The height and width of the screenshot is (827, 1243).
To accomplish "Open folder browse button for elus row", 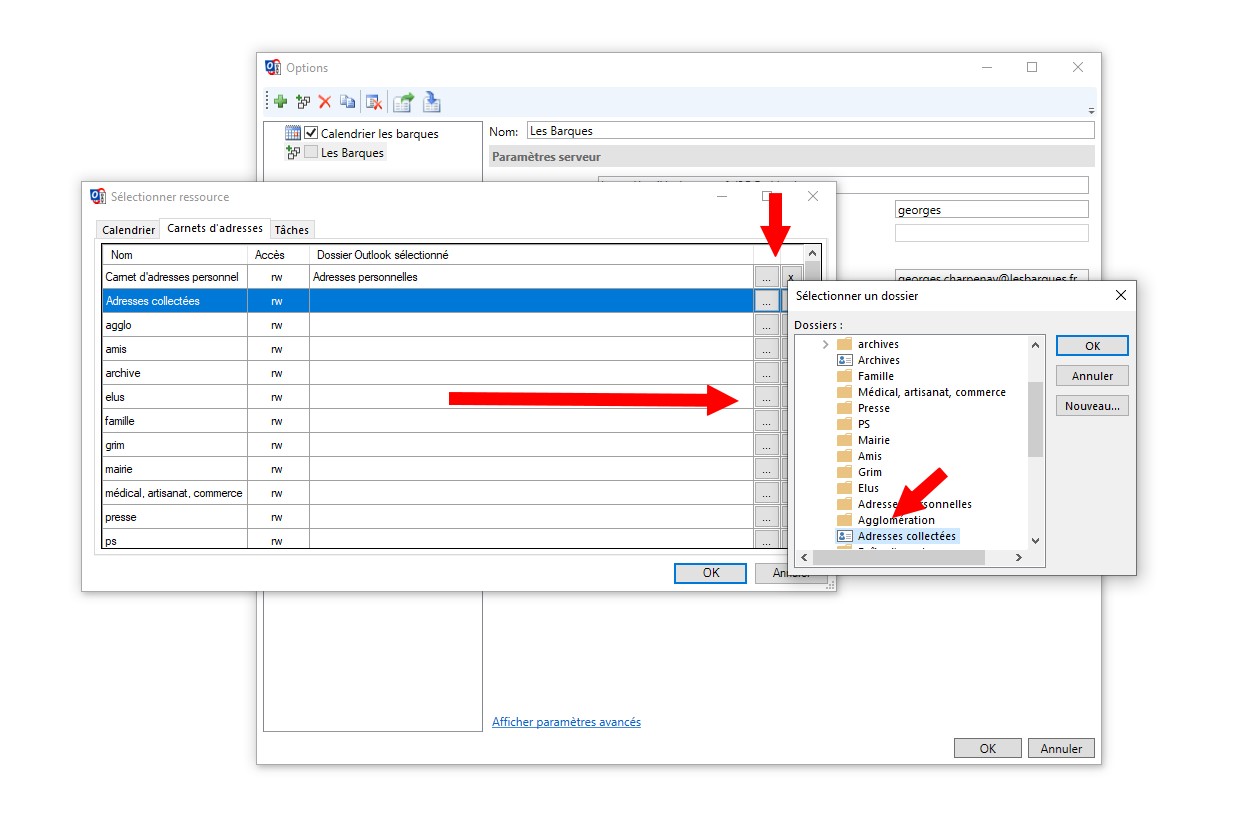I will (766, 397).
